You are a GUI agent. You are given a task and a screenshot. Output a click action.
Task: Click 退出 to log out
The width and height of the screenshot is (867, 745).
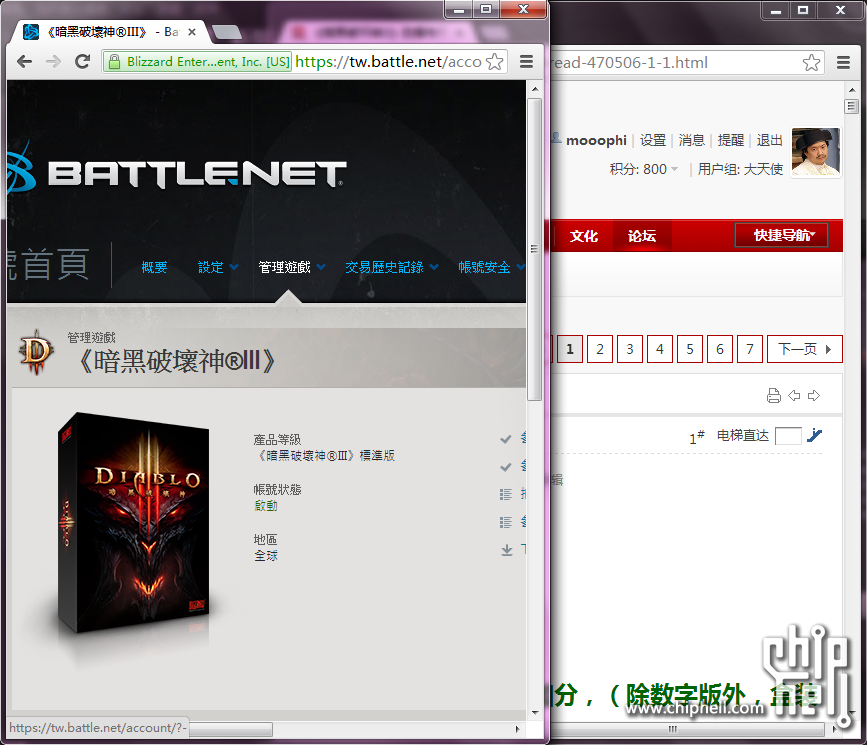770,140
